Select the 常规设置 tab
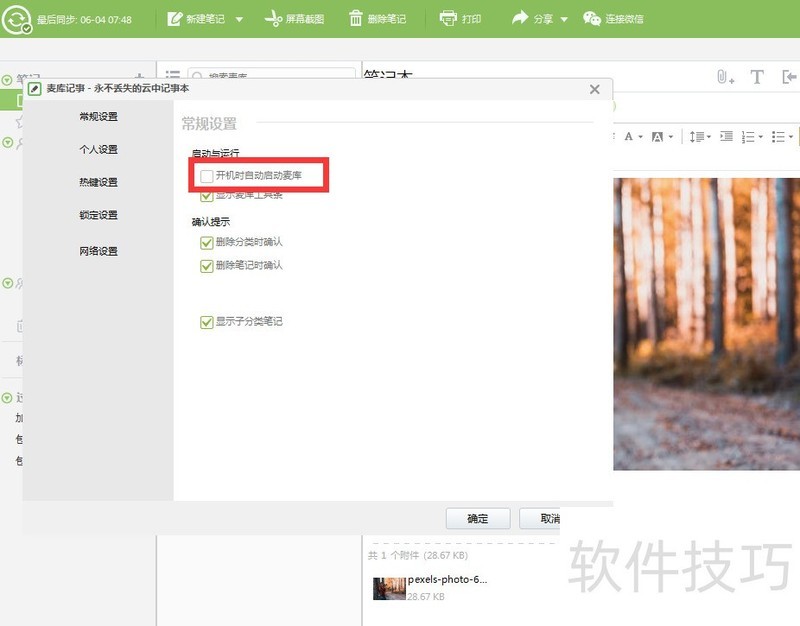 pyautogui.click(x=98, y=117)
